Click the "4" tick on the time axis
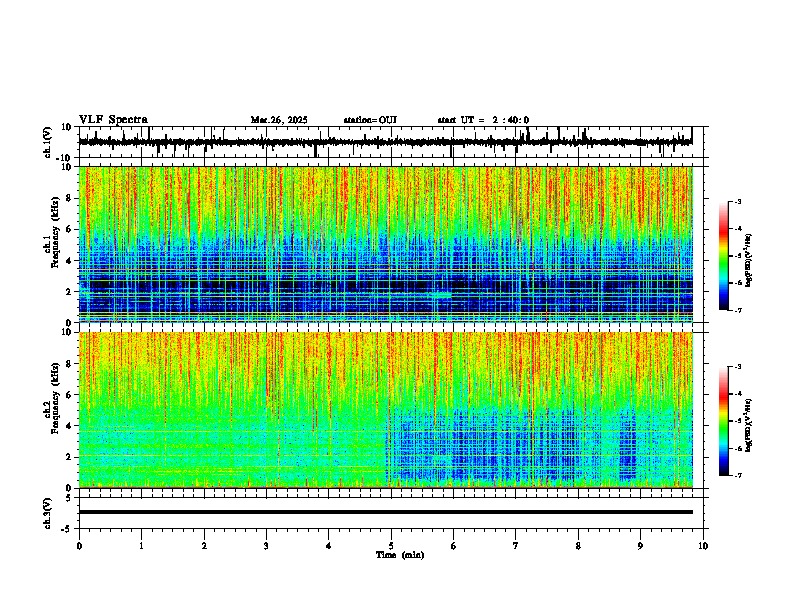 pos(329,546)
